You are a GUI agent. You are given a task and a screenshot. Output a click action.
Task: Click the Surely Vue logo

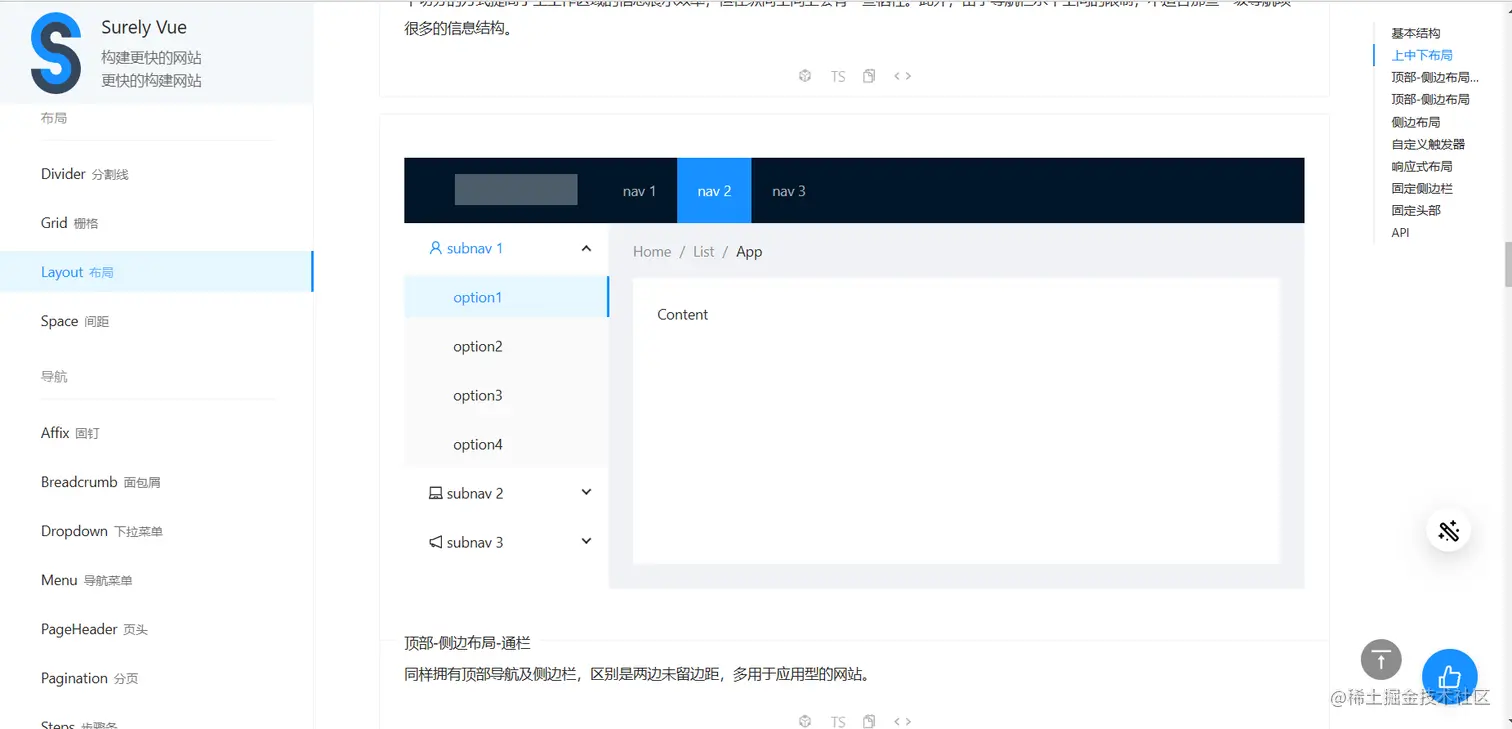[x=56, y=54]
